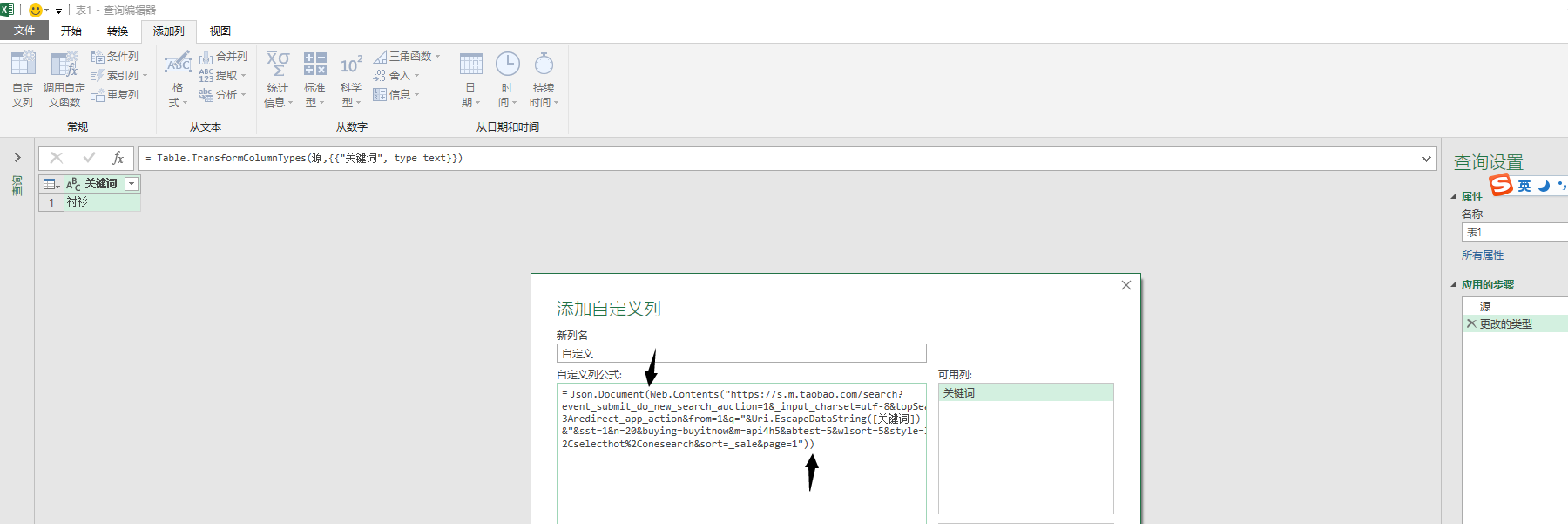Click inside the 自定义列公式 formula box
The image size is (1568, 524).
(x=741, y=453)
